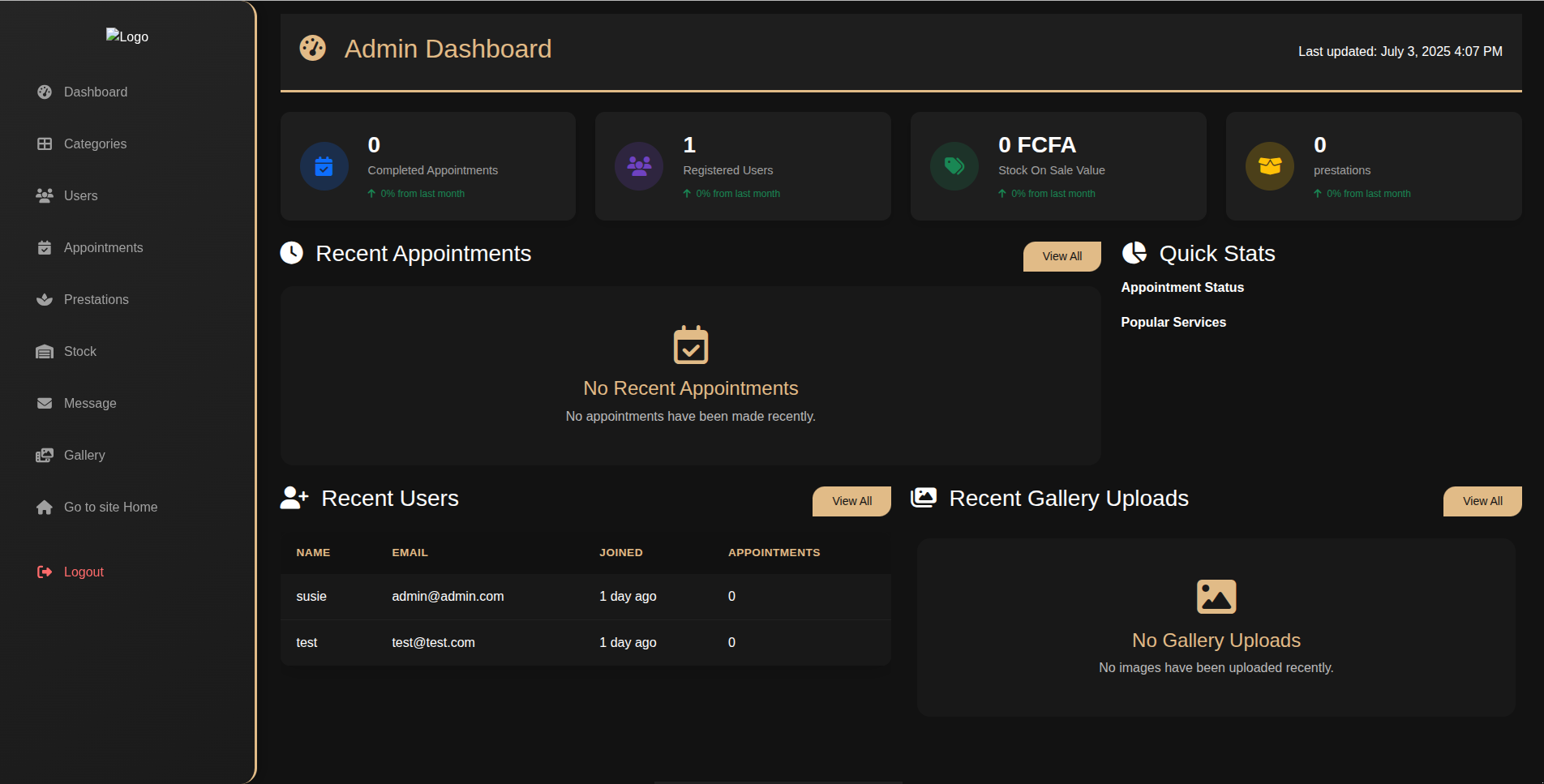Screen dimensions: 1544x784
Task: Click the Logout link text
Action: pos(84,572)
